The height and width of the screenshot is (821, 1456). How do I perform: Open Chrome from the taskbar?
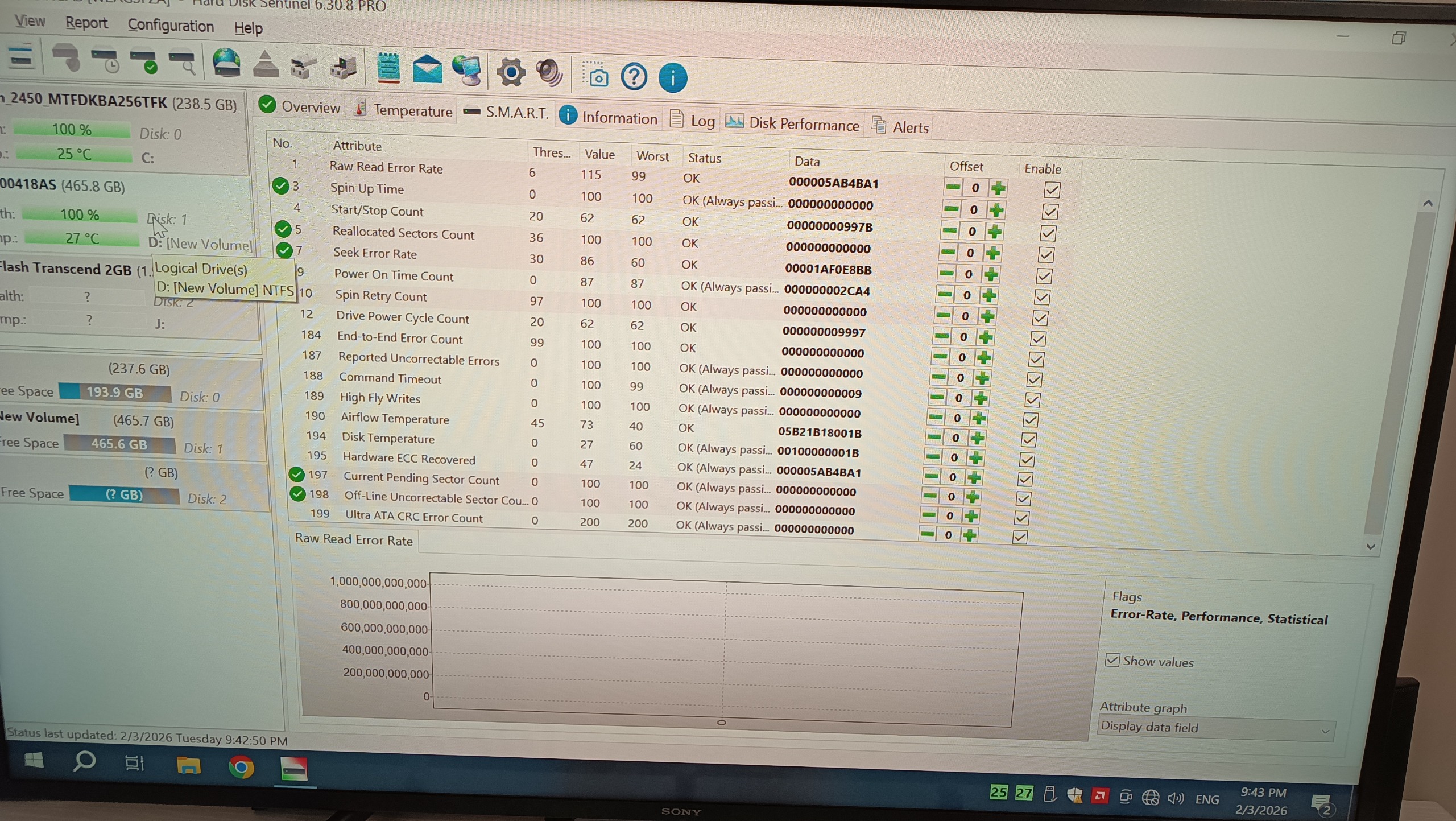coord(241,768)
